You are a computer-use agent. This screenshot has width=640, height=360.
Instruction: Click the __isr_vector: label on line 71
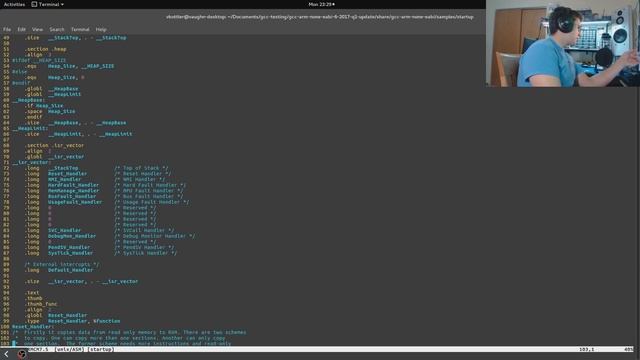coord(31,162)
